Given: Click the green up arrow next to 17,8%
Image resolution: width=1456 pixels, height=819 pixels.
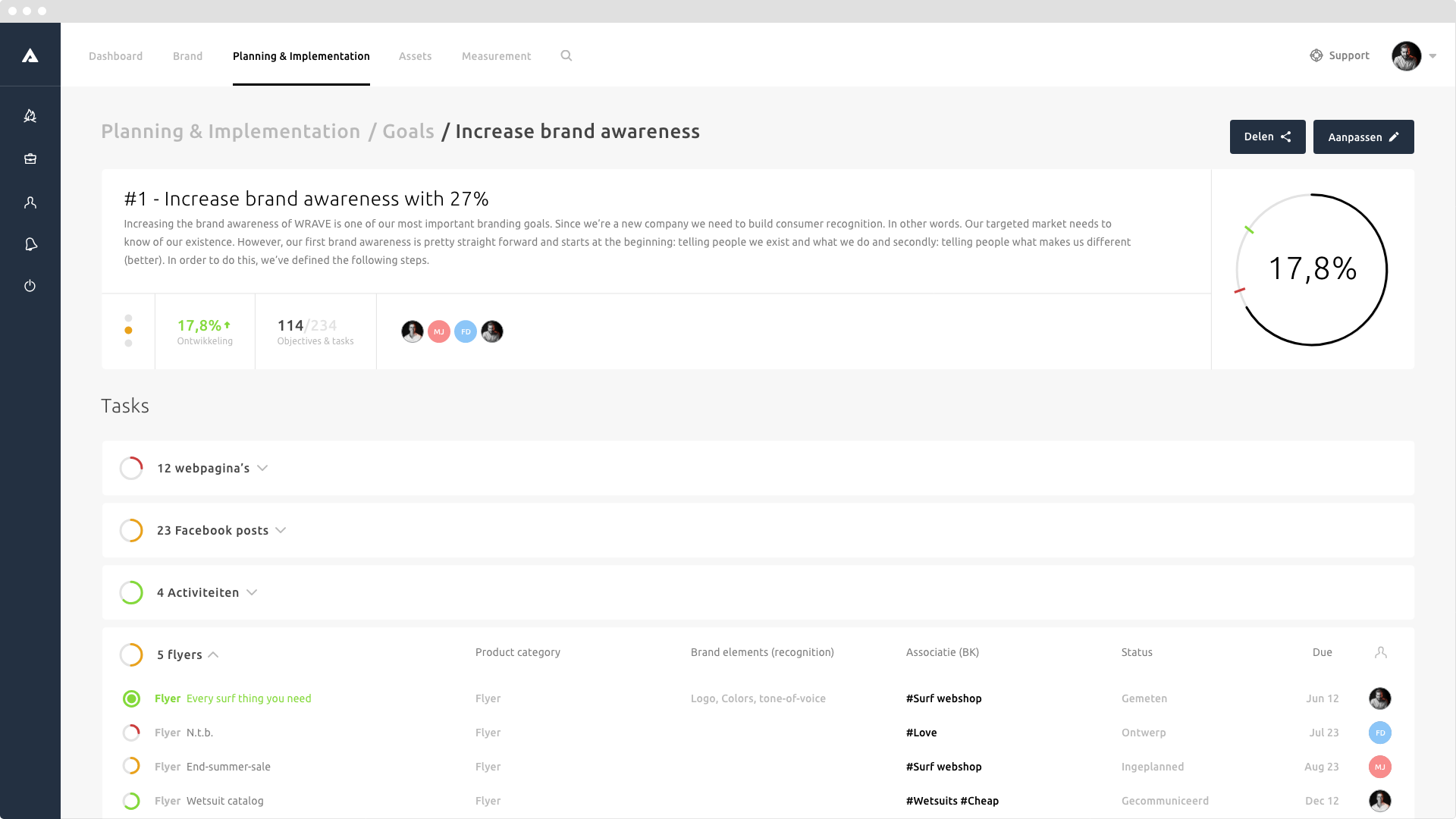Looking at the screenshot, I should point(227,325).
